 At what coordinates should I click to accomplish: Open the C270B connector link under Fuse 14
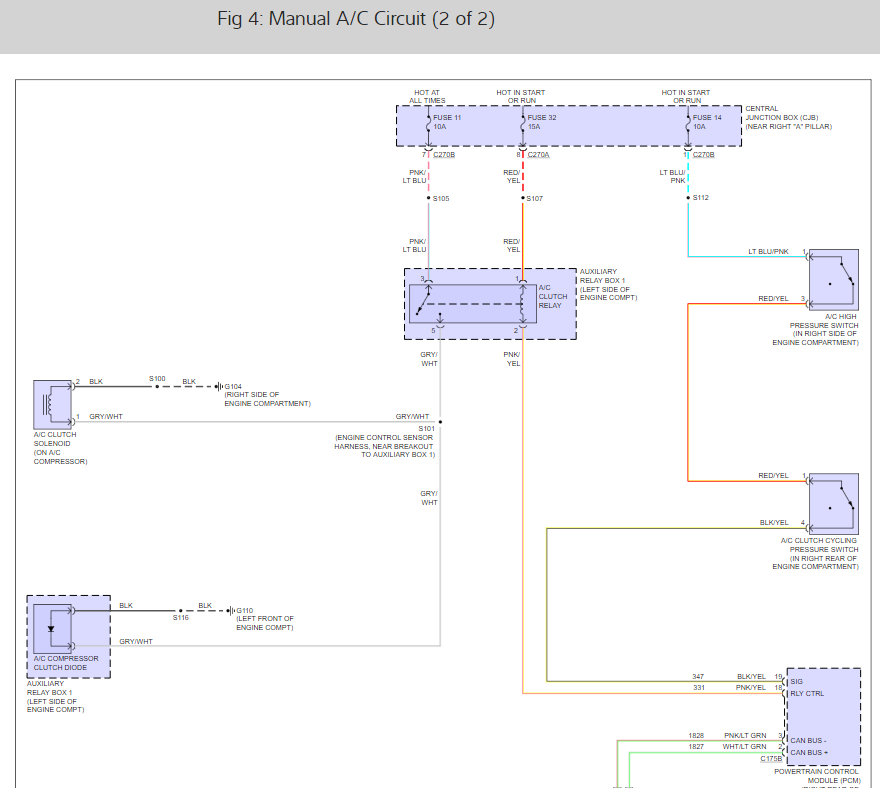703,154
